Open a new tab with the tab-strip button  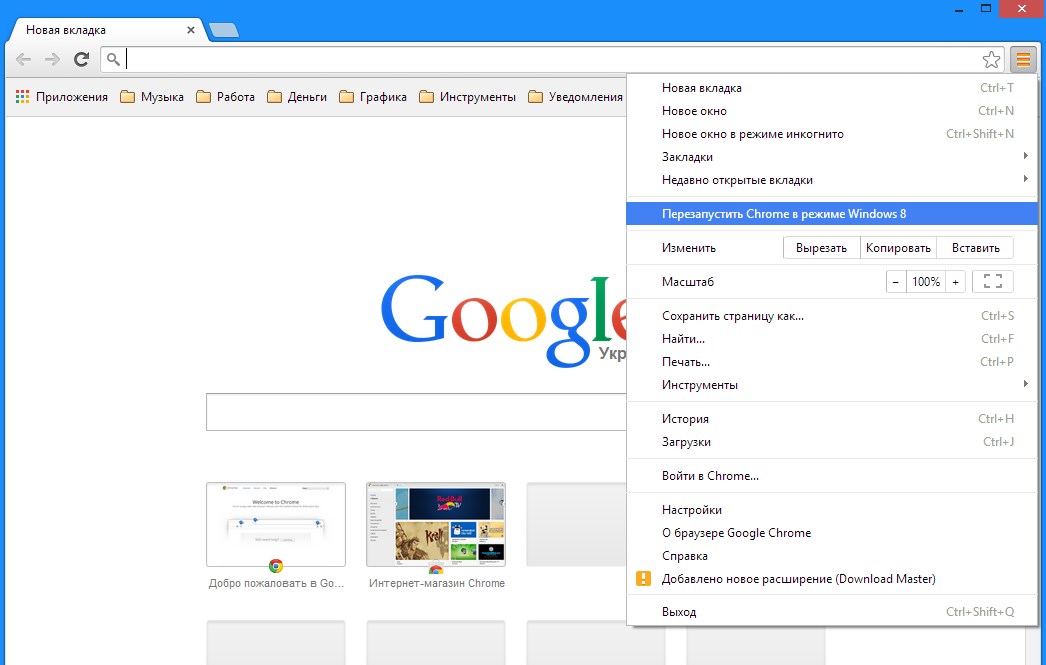tap(223, 30)
